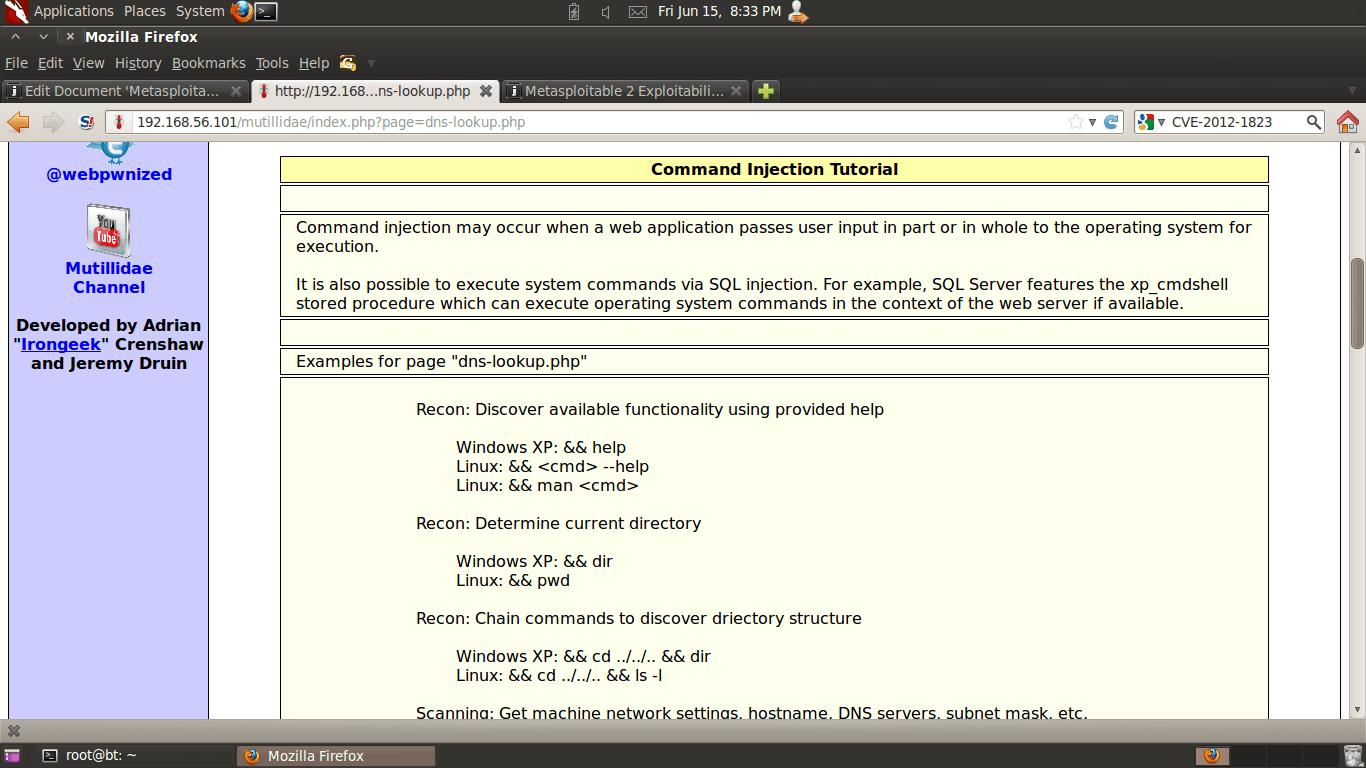Viewport: 1366px width, 768px height.
Task: Reload the page with the refresh icon
Action: [1111, 122]
